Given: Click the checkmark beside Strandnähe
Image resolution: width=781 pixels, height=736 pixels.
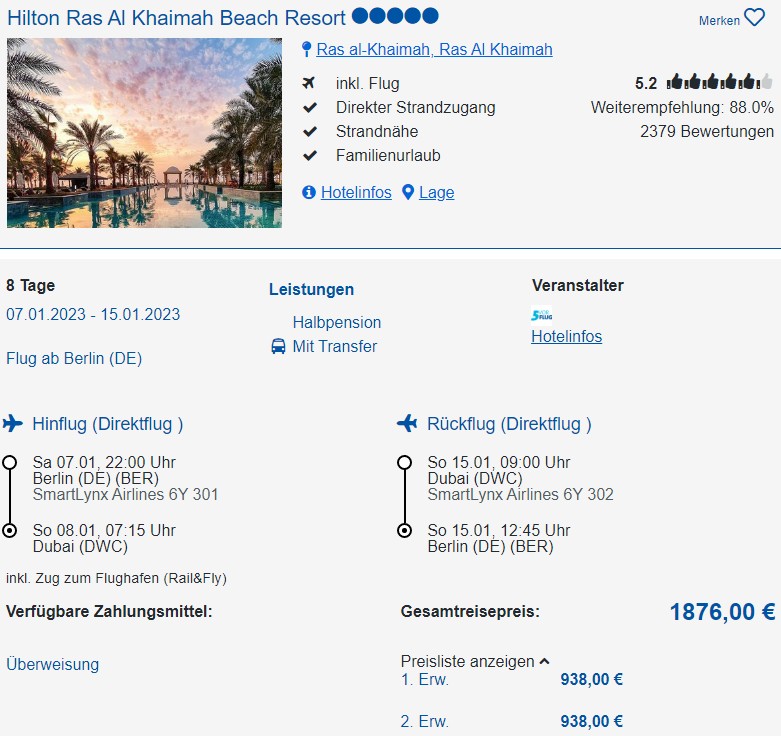Looking at the screenshot, I should tap(310, 131).
